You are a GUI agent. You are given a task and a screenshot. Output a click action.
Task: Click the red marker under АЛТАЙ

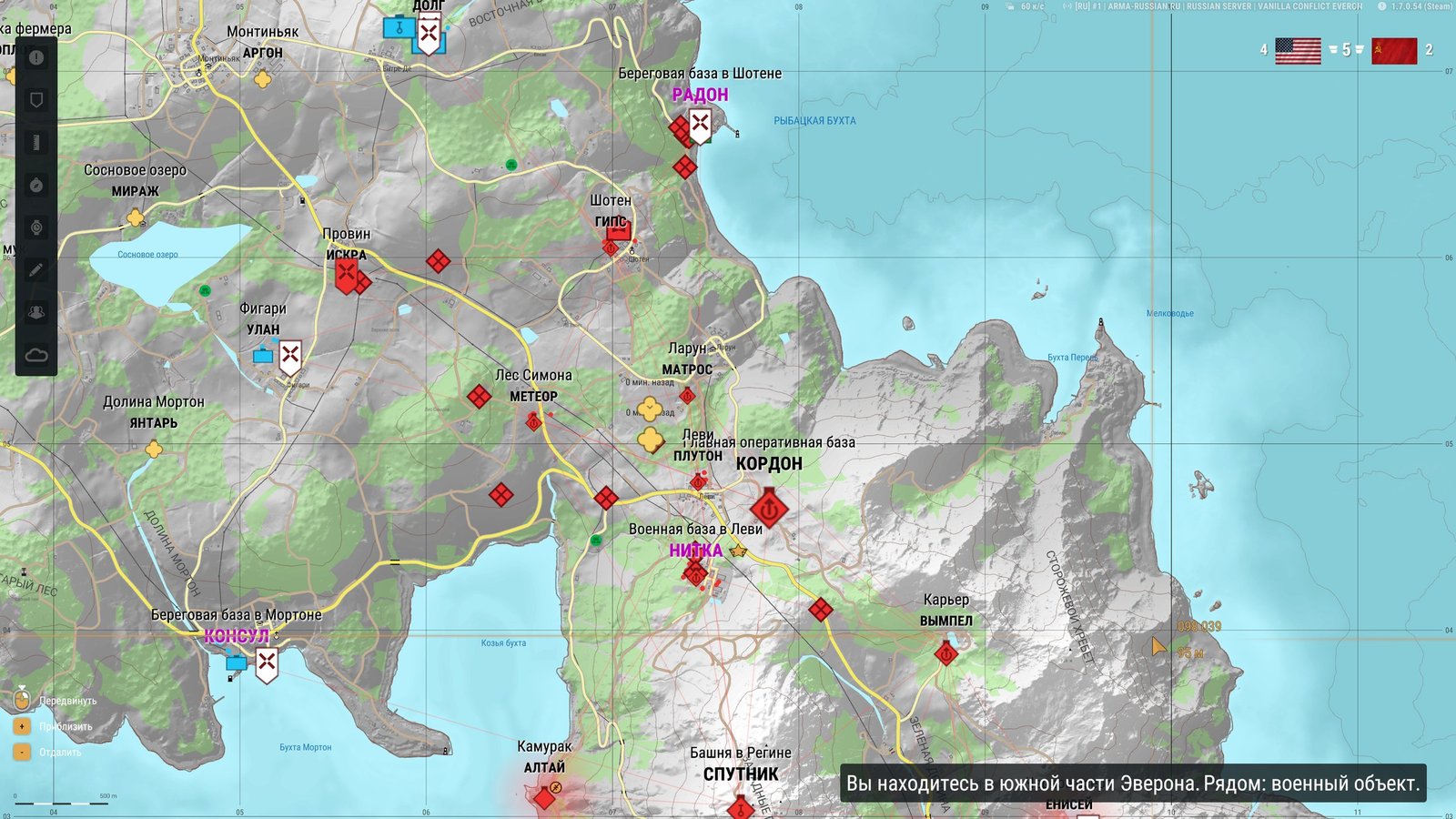point(544,799)
